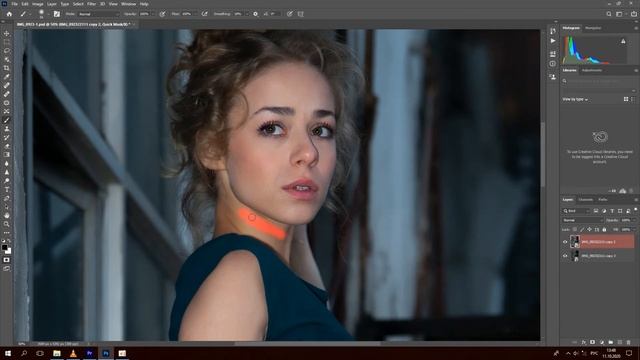This screenshot has width=640, height=360.
Task: Select the Hand tool
Action: (x=7, y=215)
